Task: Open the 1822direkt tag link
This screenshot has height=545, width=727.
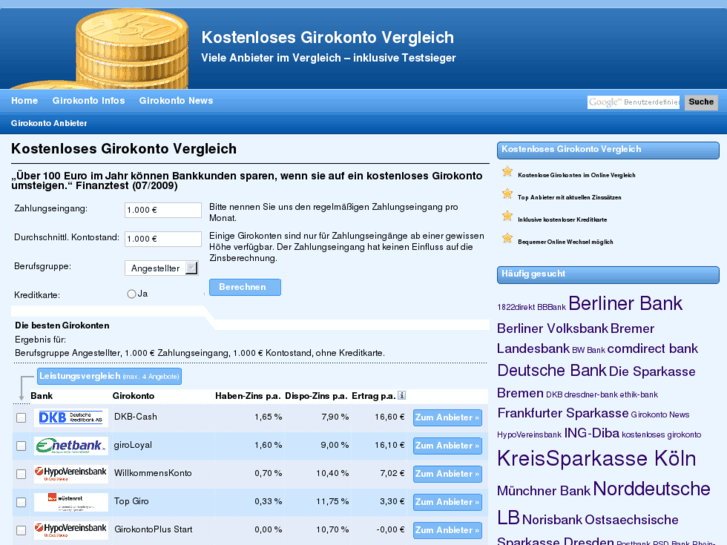Action: 516,307
